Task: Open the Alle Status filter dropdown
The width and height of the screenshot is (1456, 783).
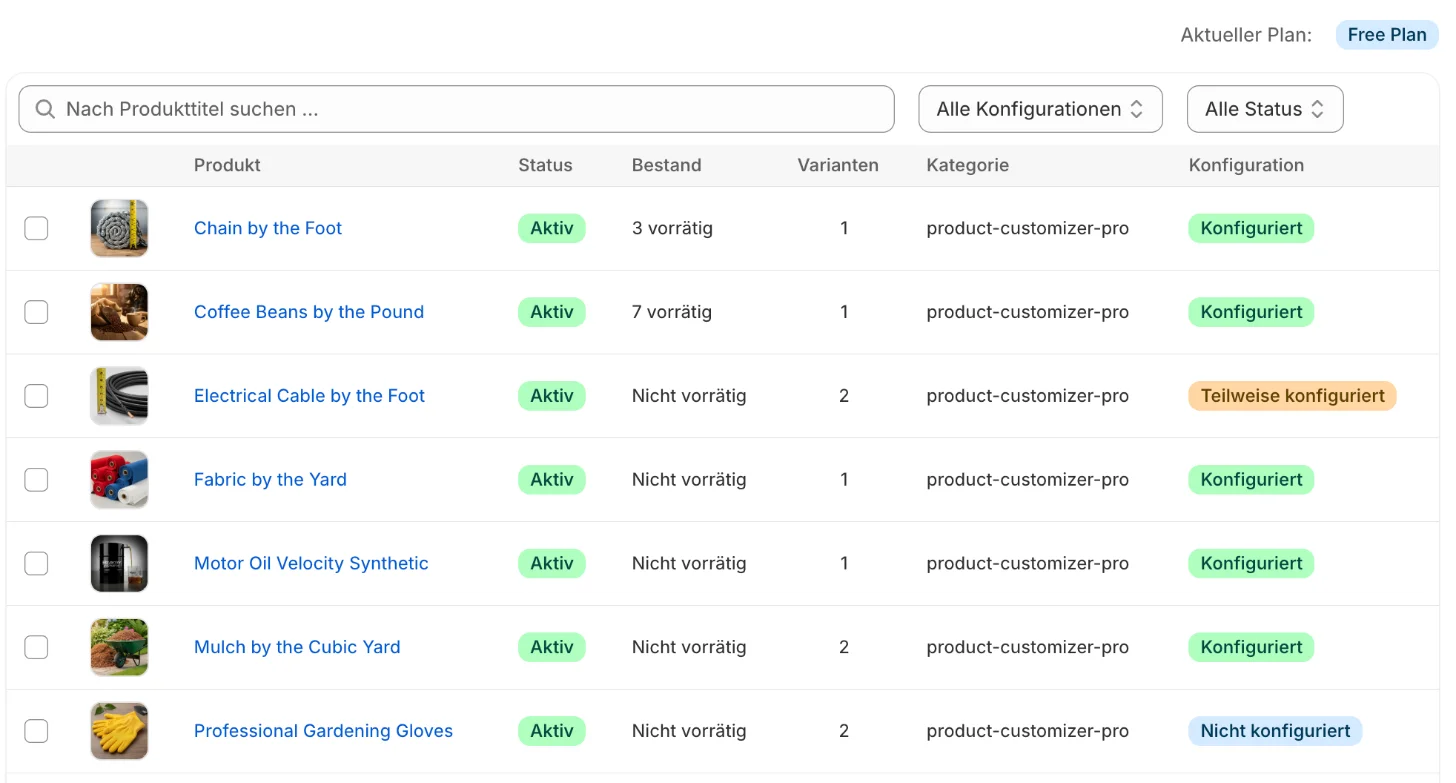Action: [x=1265, y=109]
